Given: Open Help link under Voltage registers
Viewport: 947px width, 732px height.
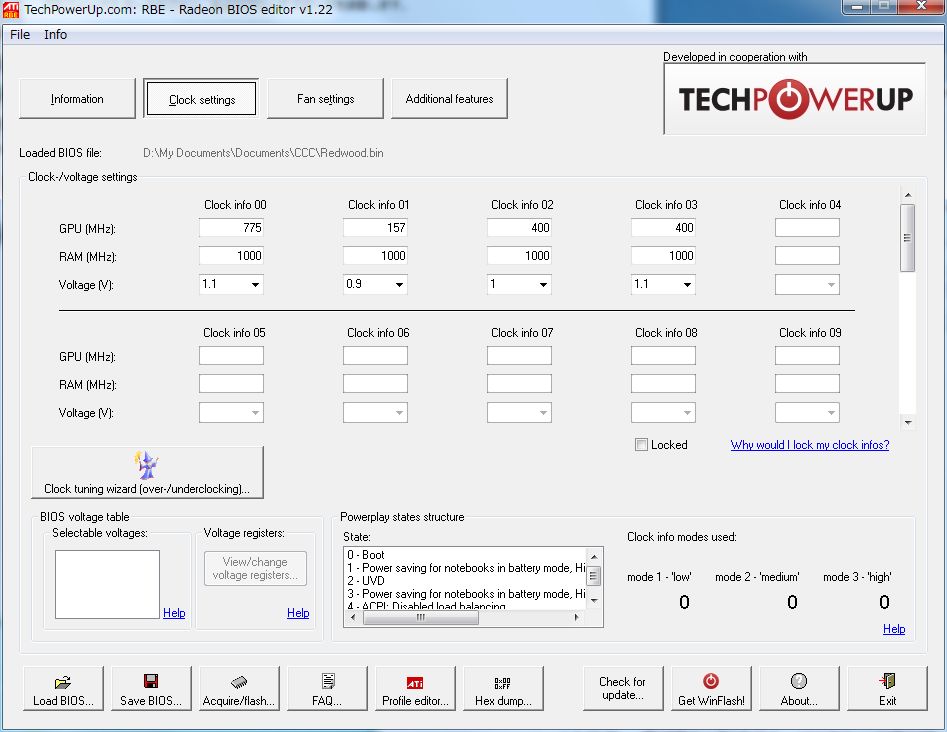Looking at the screenshot, I should [x=298, y=613].
